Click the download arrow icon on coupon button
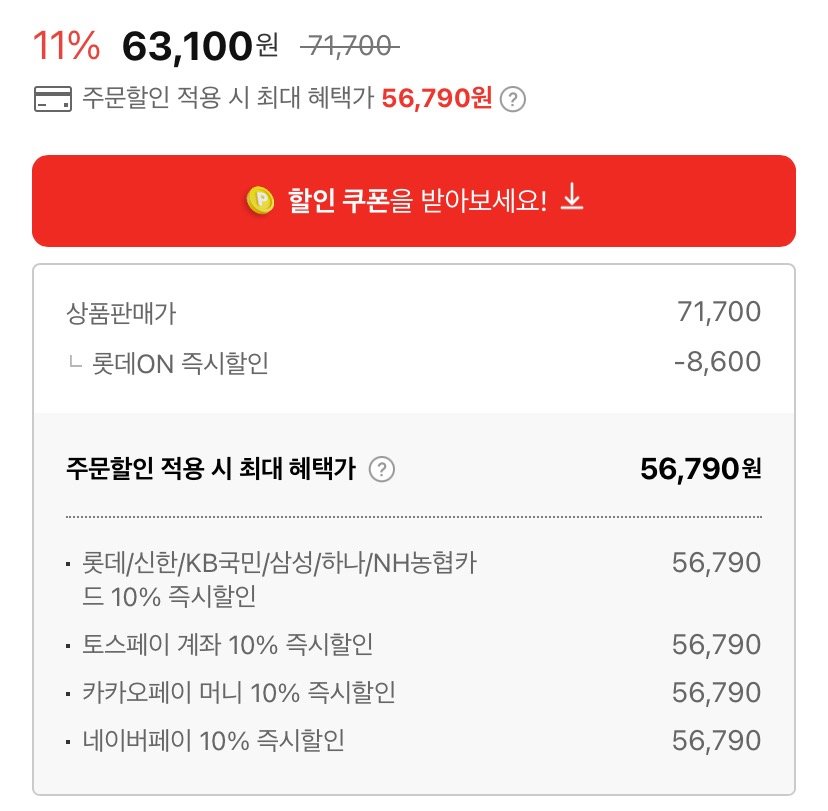The width and height of the screenshot is (828, 811). click(571, 196)
